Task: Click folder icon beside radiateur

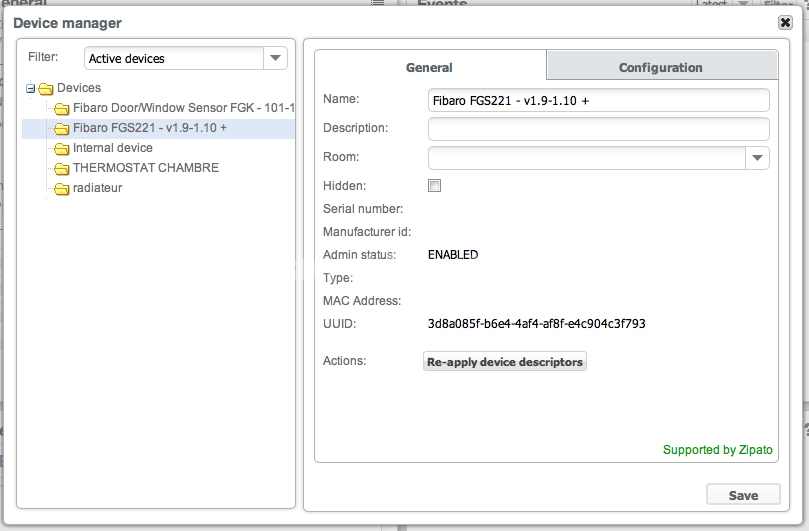Action: 61,189
